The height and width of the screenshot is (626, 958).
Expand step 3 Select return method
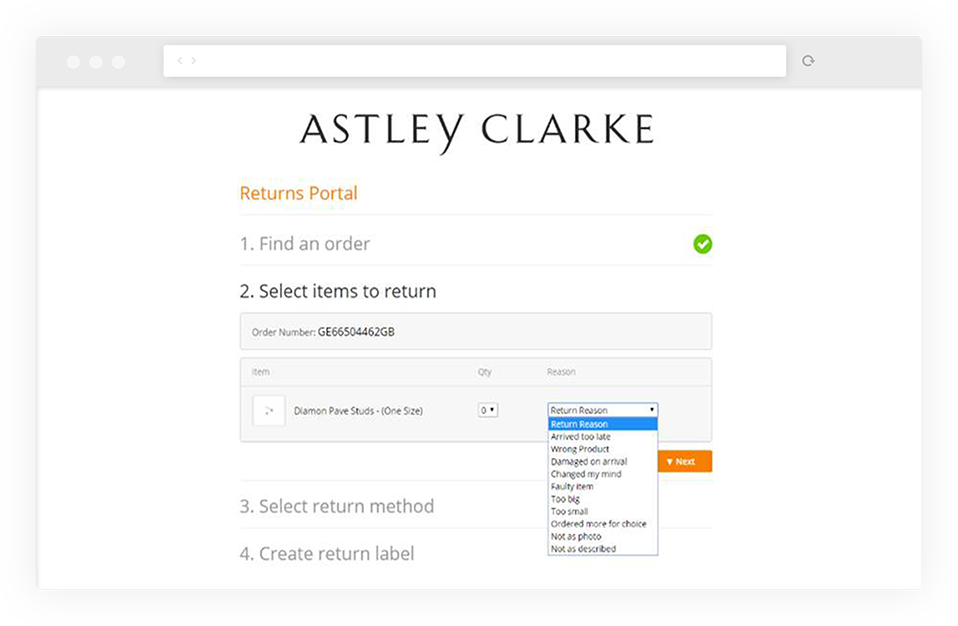pos(337,506)
